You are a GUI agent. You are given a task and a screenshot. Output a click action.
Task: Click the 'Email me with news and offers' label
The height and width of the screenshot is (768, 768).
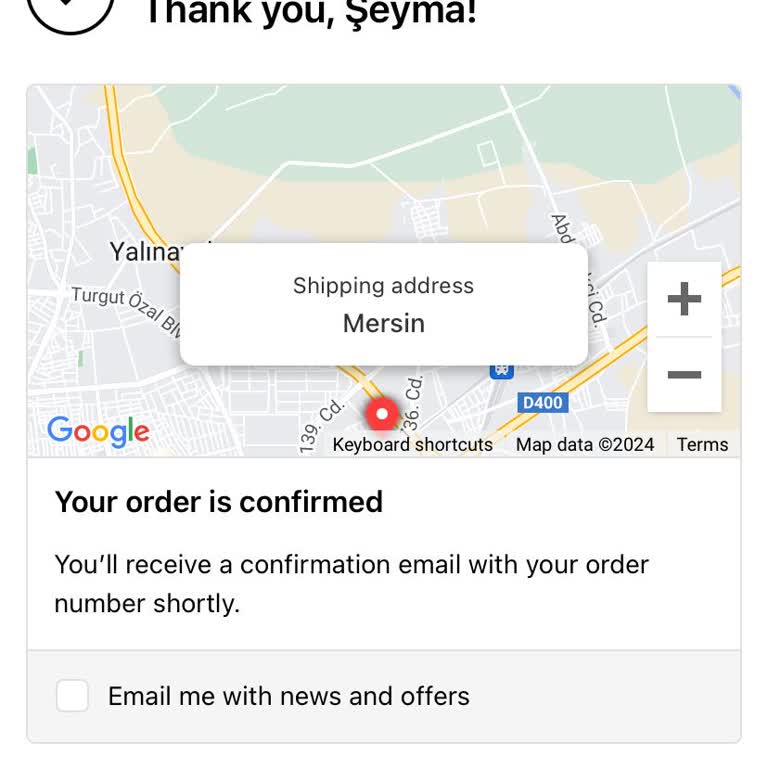[x=288, y=696]
